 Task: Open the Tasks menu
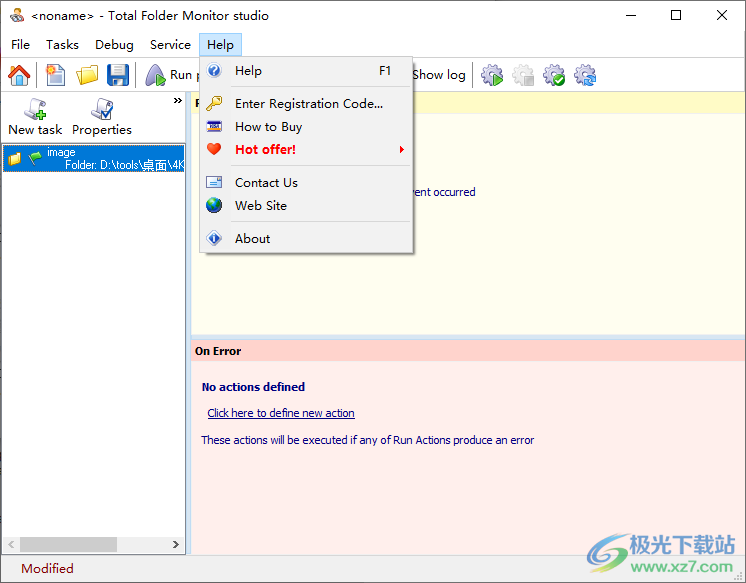tap(62, 45)
